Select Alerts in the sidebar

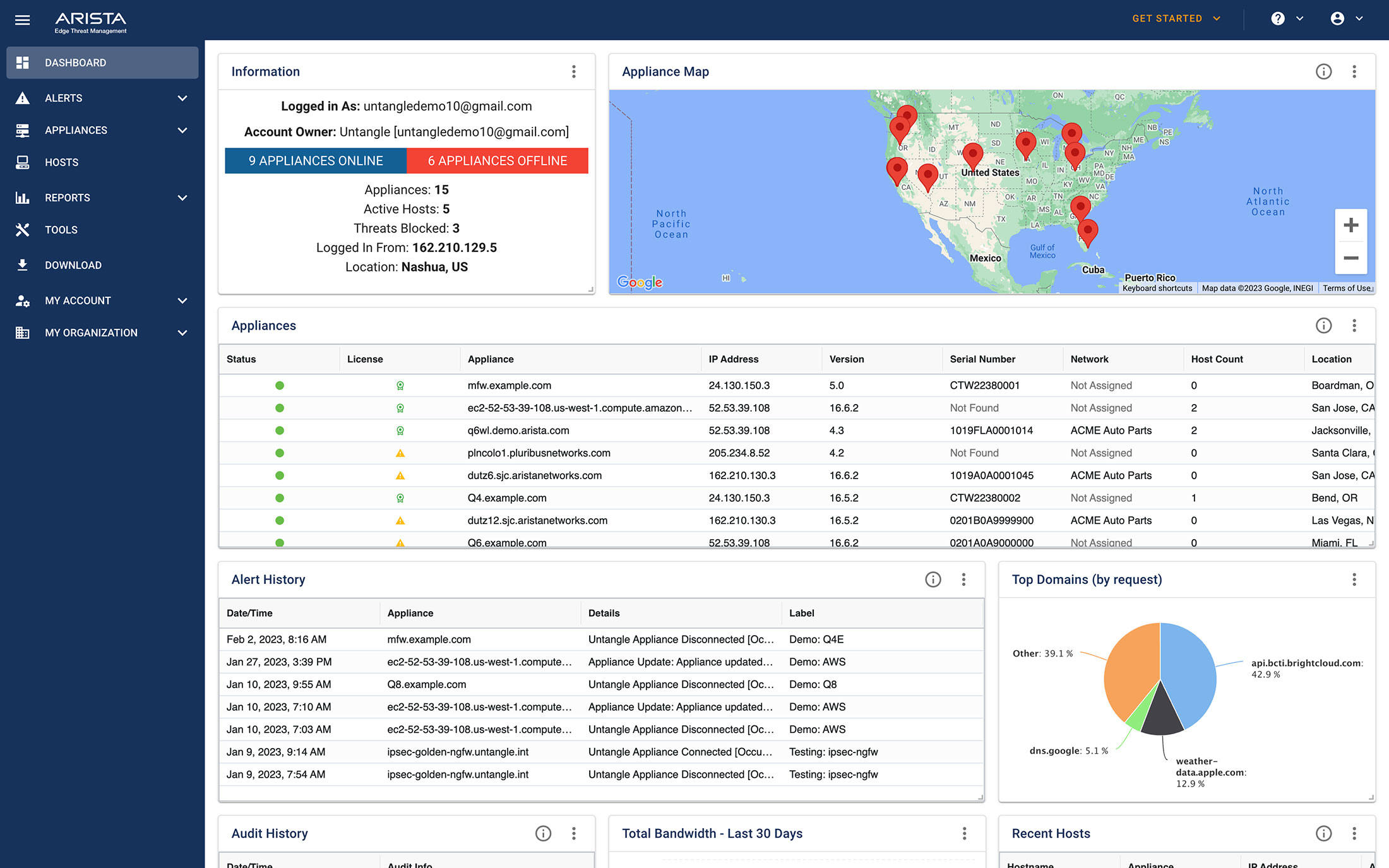pos(64,98)
